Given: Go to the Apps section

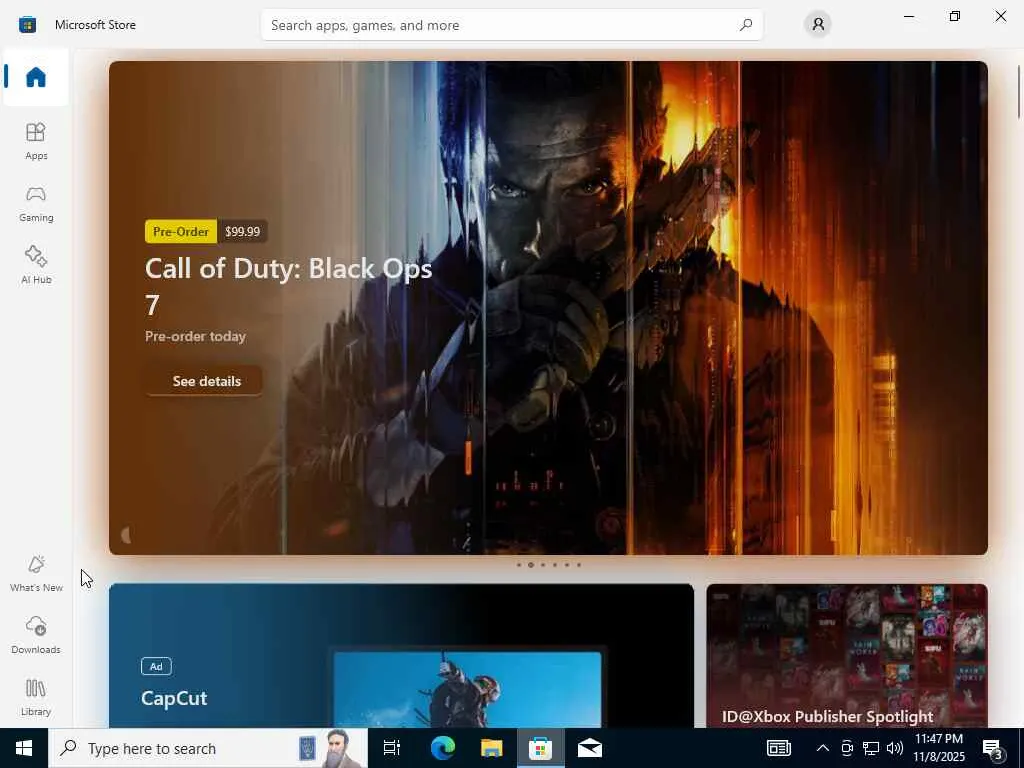Looking at the screenshot, I should pos(36,141).
